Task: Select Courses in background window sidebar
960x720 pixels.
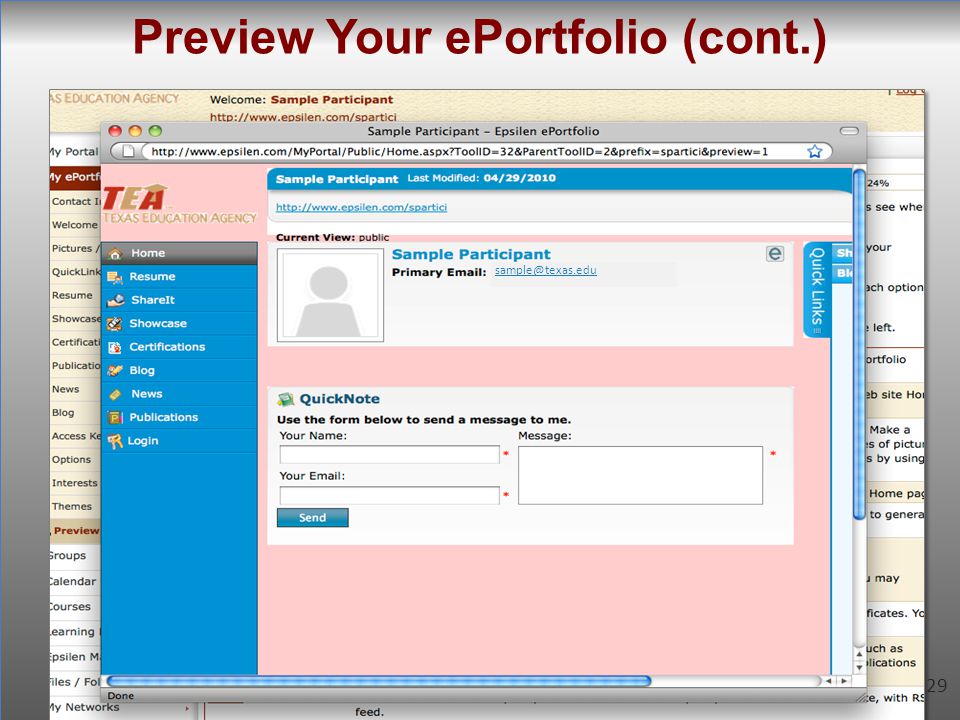Action: coord(70,606)
